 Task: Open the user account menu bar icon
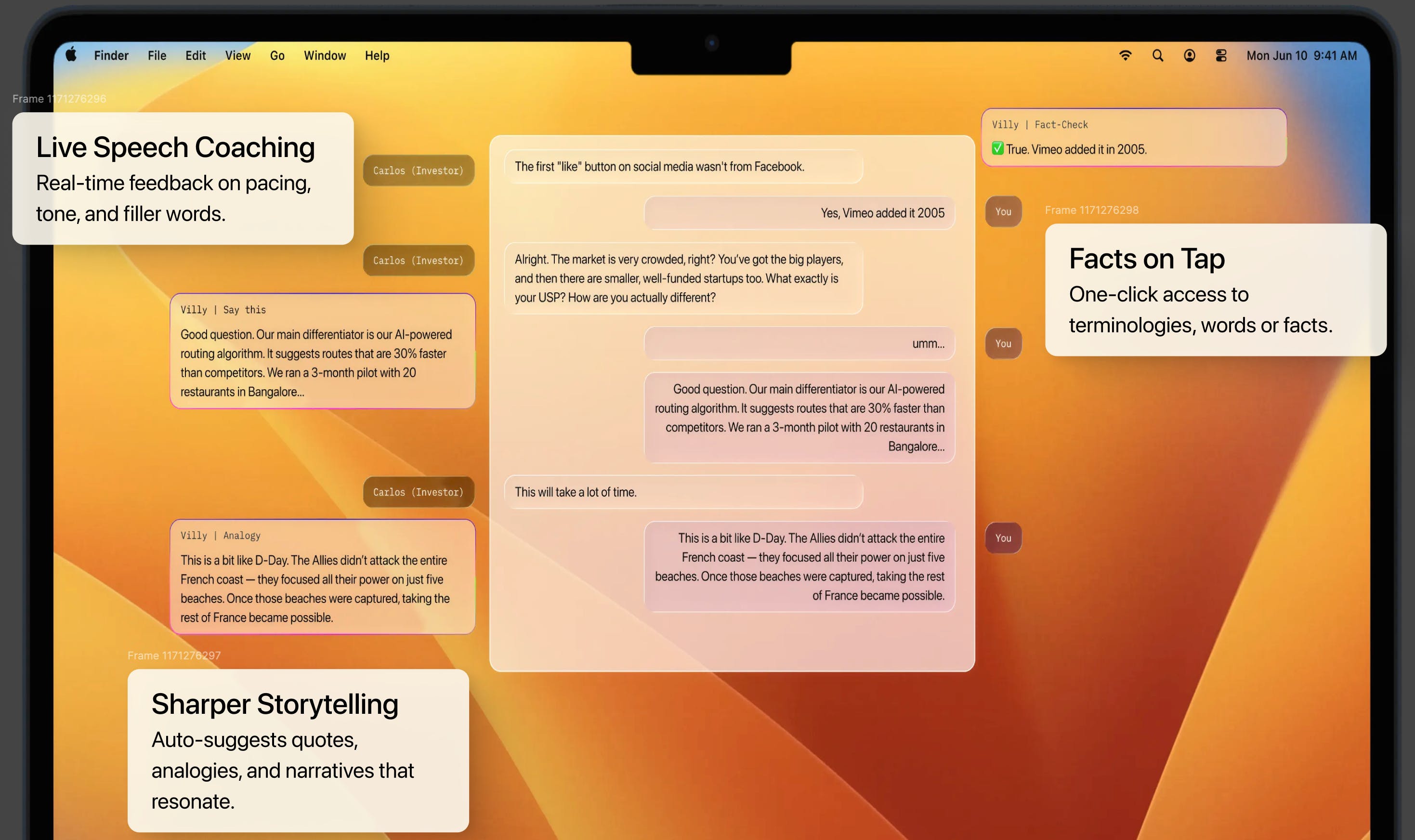[x=1189, y=55]
